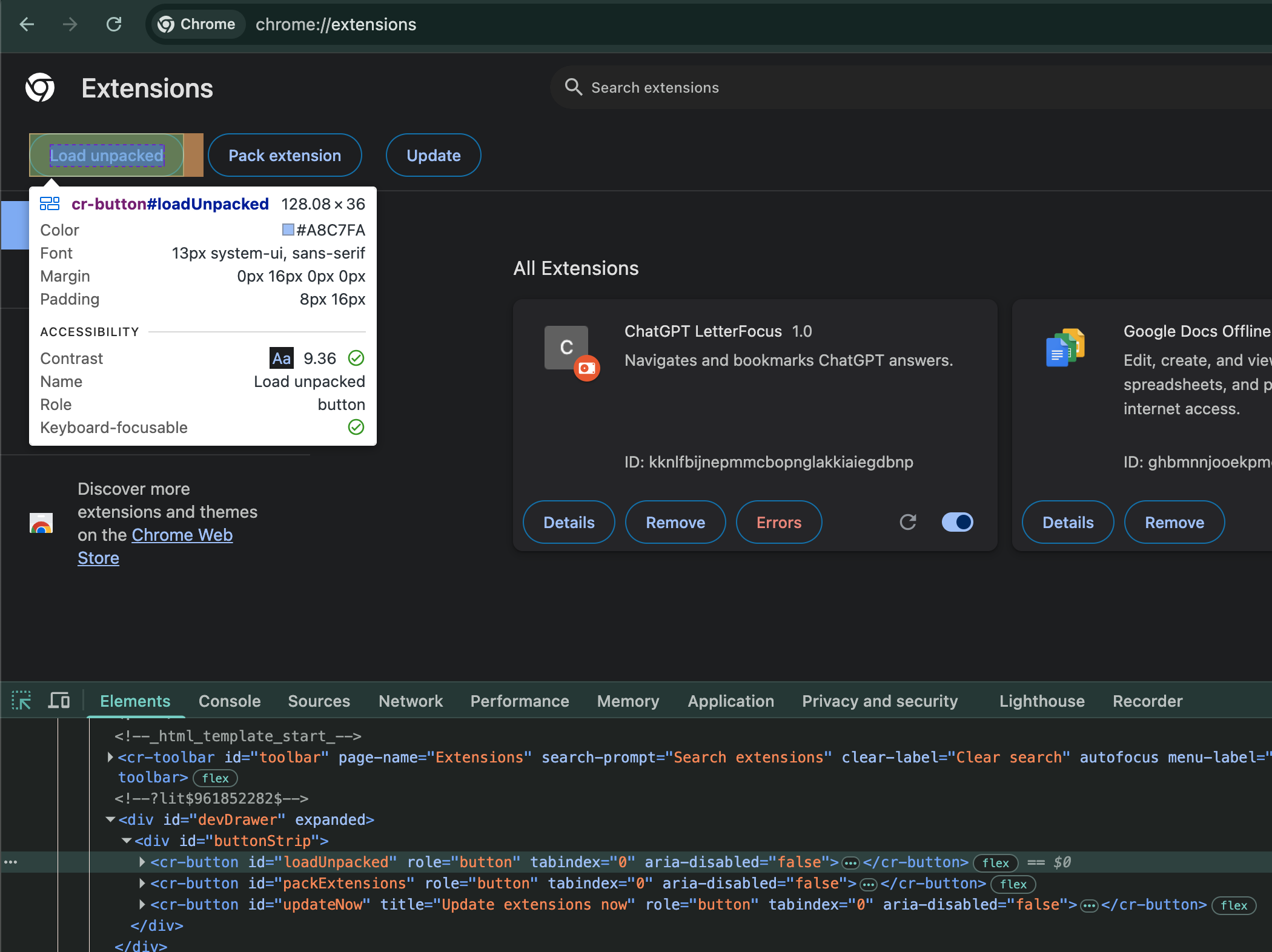Click the search magnifier icon

[x=573, y=87]
